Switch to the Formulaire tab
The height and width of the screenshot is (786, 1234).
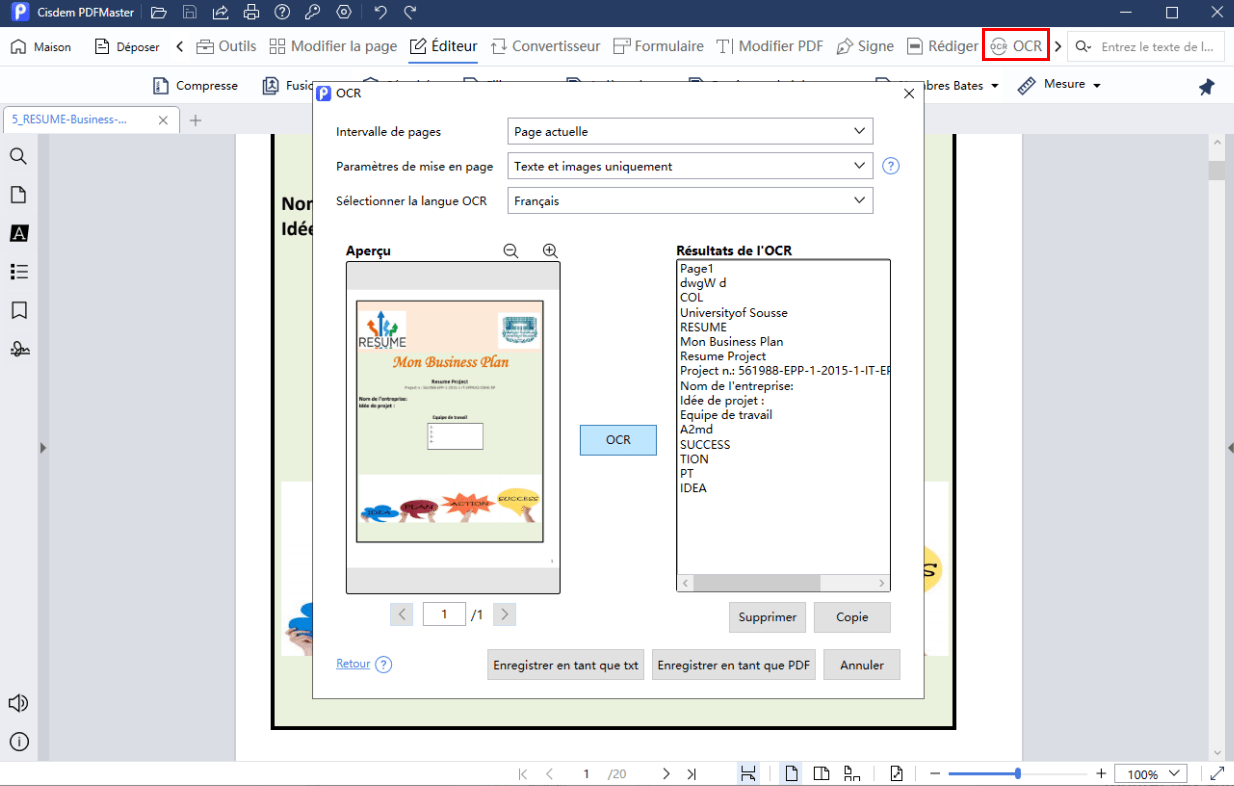point(657,46)
